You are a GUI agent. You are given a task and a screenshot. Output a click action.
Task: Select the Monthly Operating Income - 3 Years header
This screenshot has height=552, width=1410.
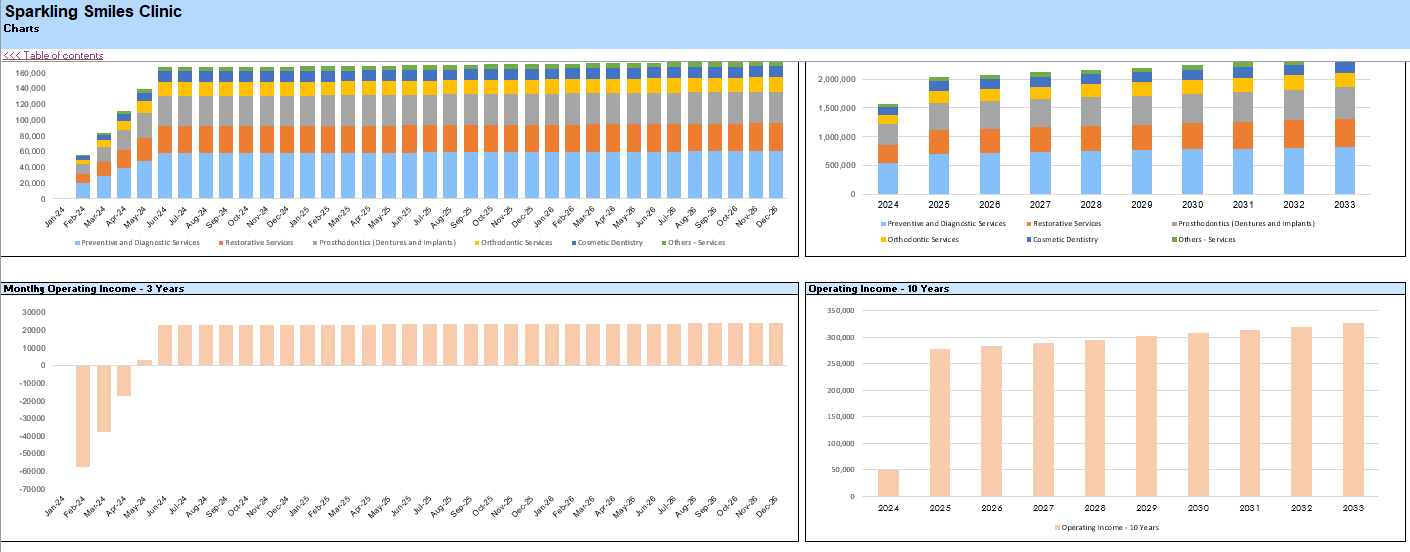point(94,289)
